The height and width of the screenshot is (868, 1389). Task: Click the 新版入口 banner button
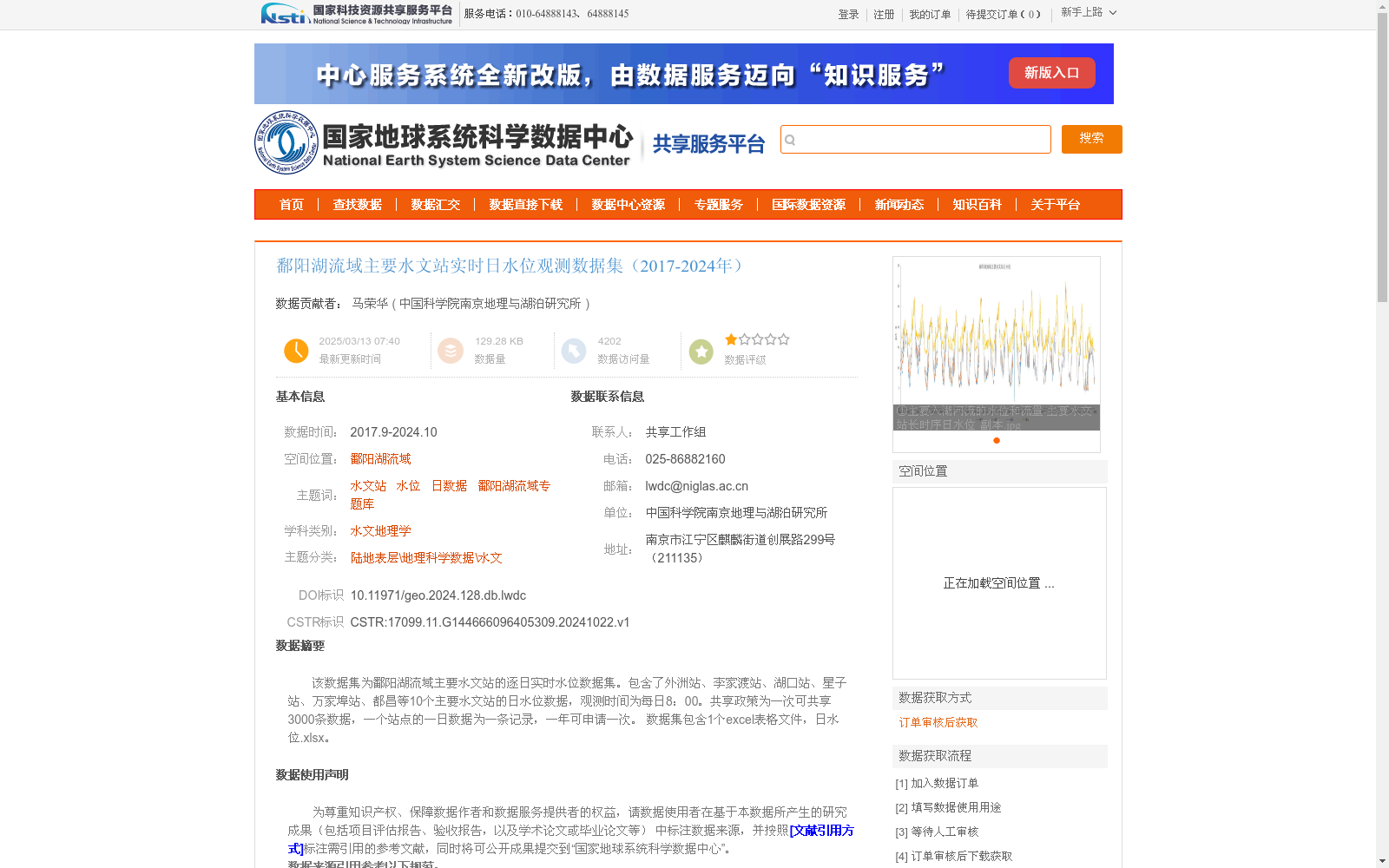pos(1051,73)
